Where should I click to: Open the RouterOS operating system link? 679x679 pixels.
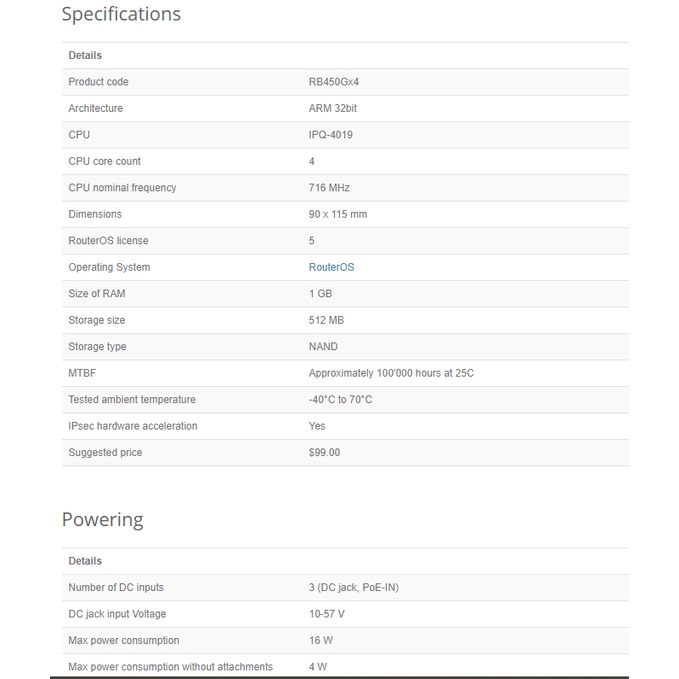pyautogui.click(x=331, y=267)
